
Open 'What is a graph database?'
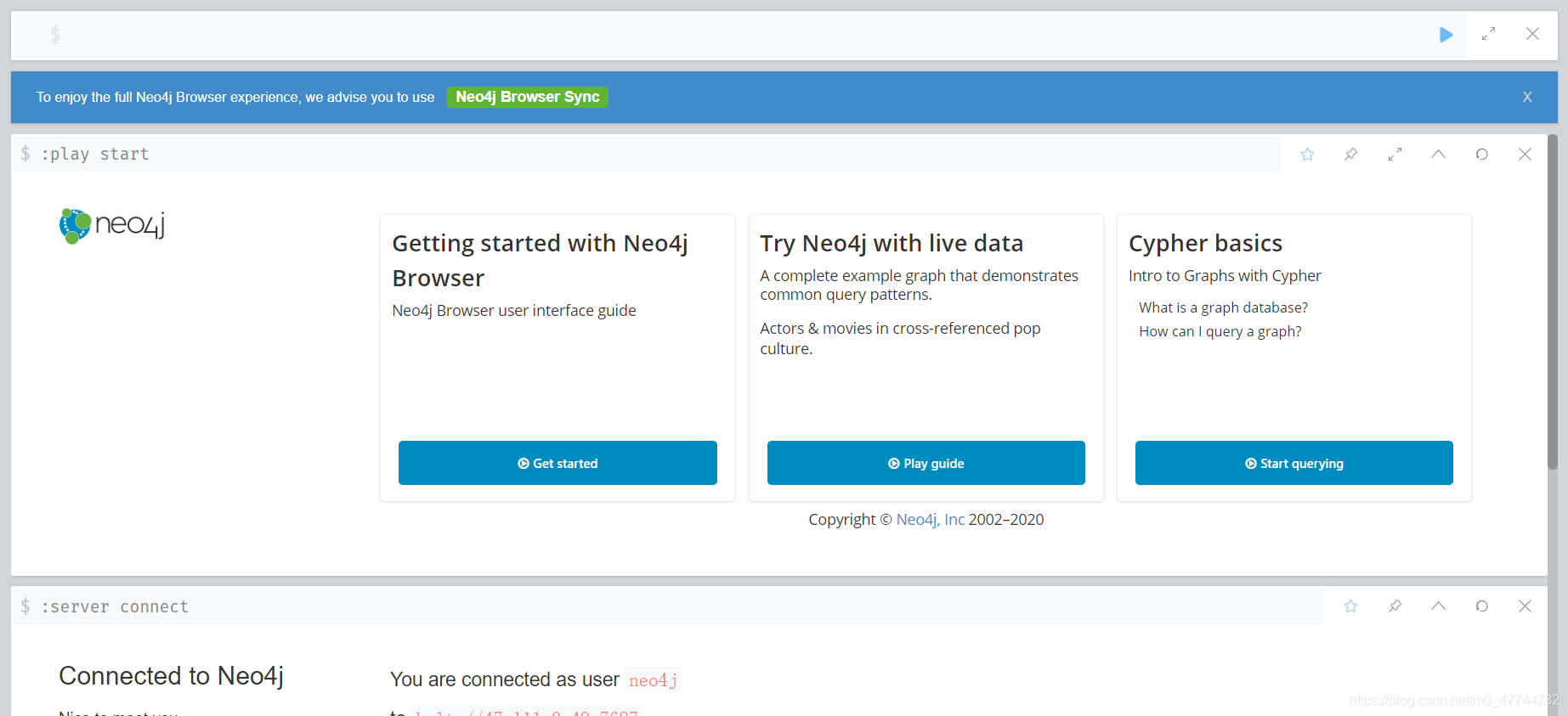pos(1224,307)
